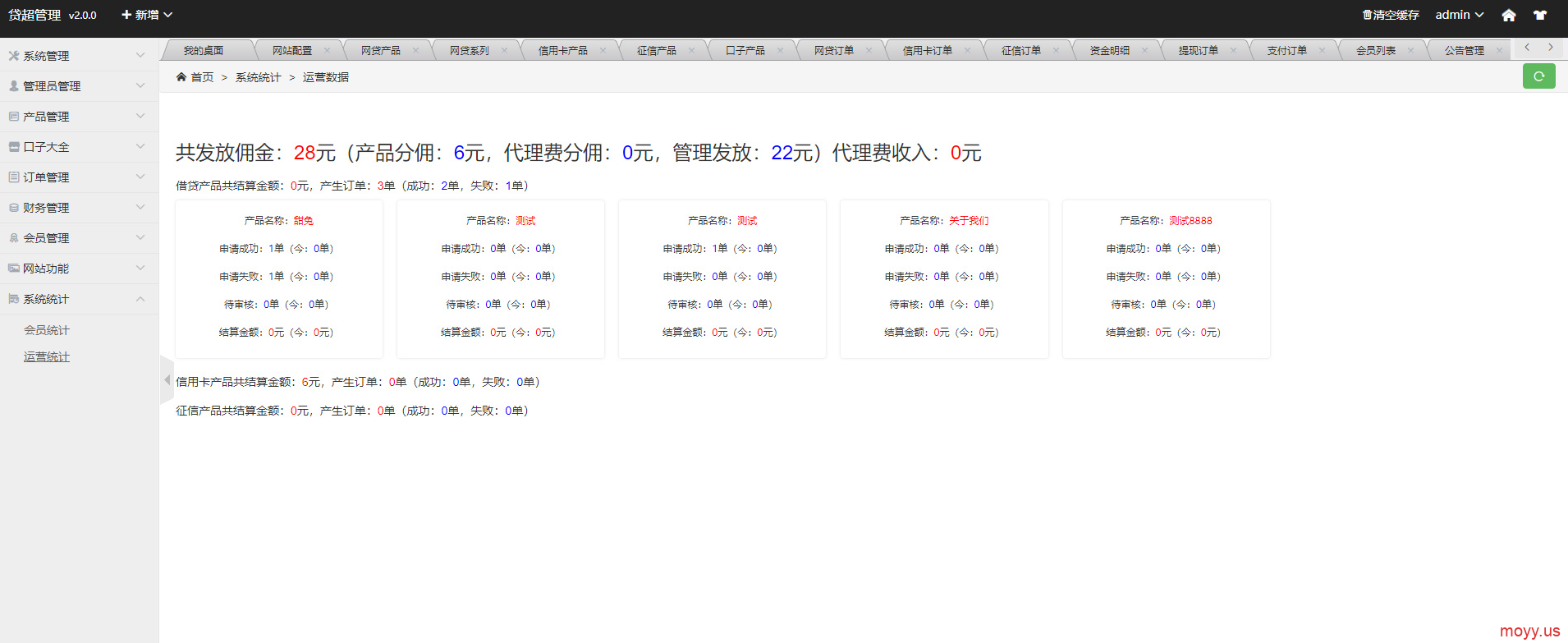
Task: Open the 运营统计 submenu link
Action: [x=47, y=357]
